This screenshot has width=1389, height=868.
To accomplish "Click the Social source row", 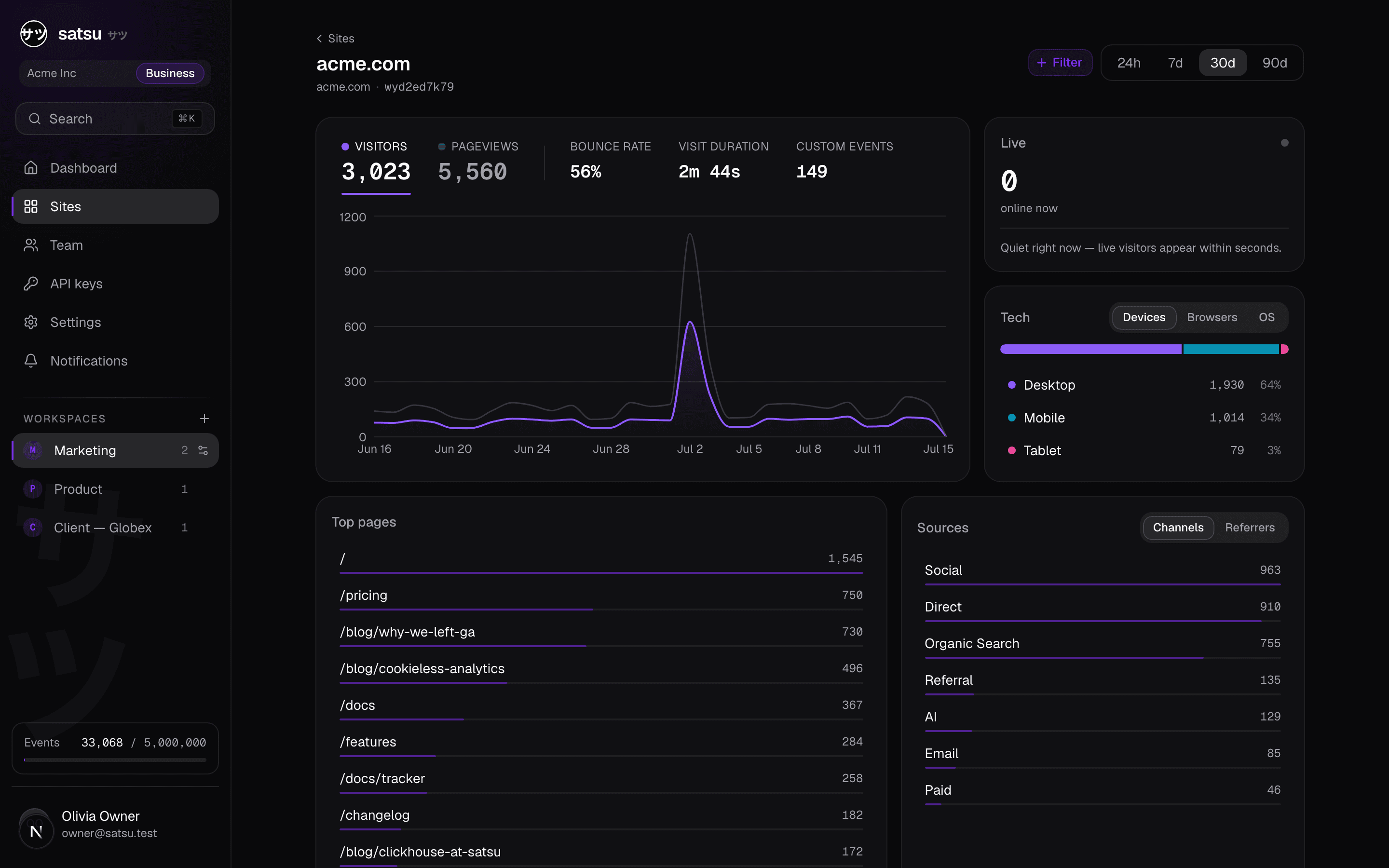I will pos(1103,572).
